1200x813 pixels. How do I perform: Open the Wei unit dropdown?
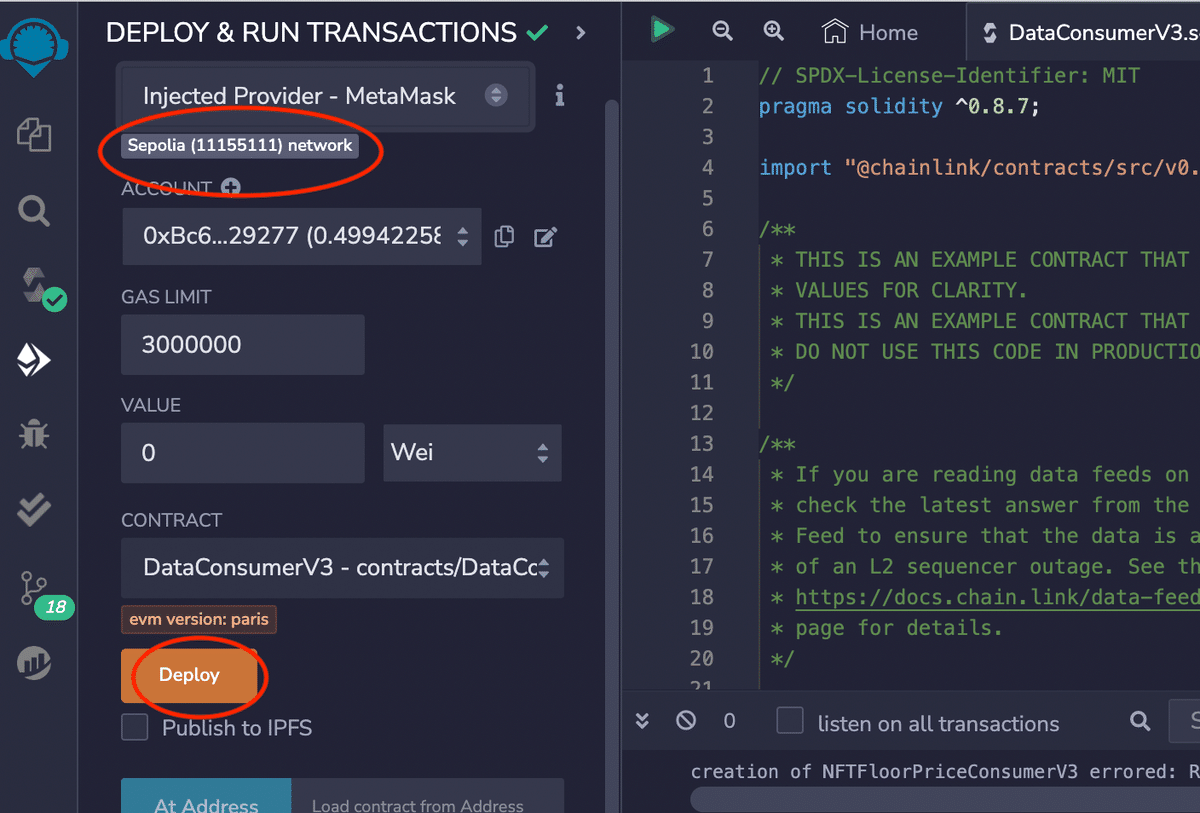(x=472, y=453)
